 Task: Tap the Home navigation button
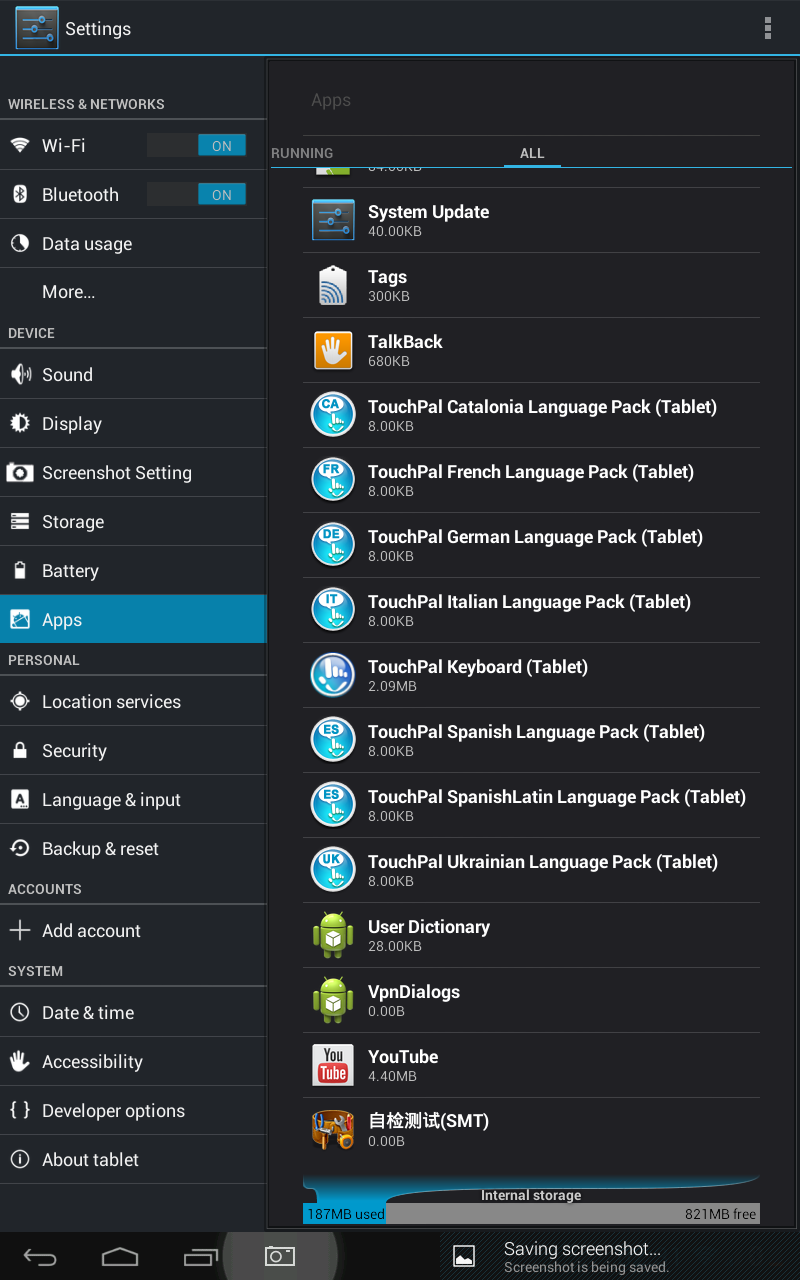[120, 1257]
